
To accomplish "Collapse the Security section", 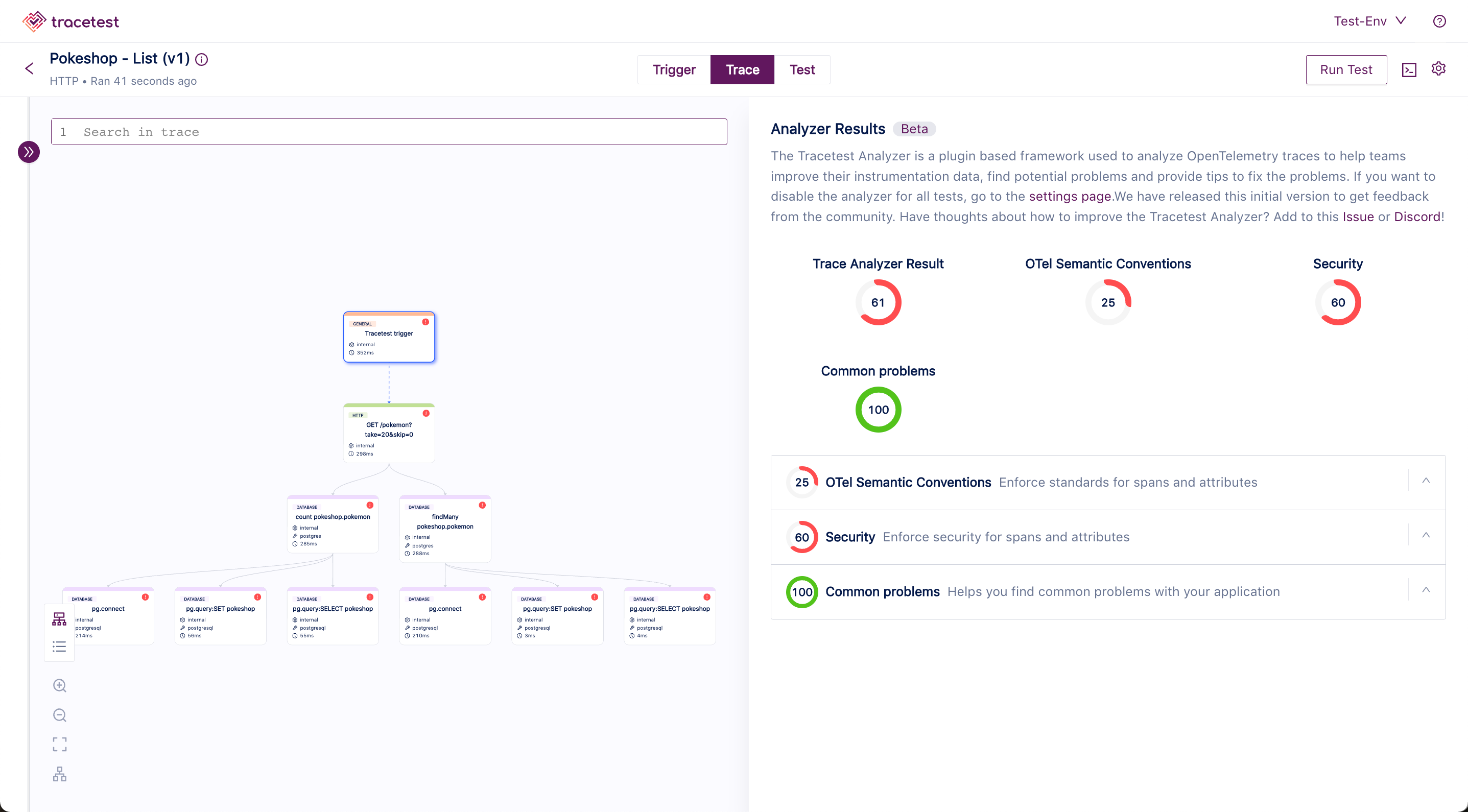I will coord(1426,536).
